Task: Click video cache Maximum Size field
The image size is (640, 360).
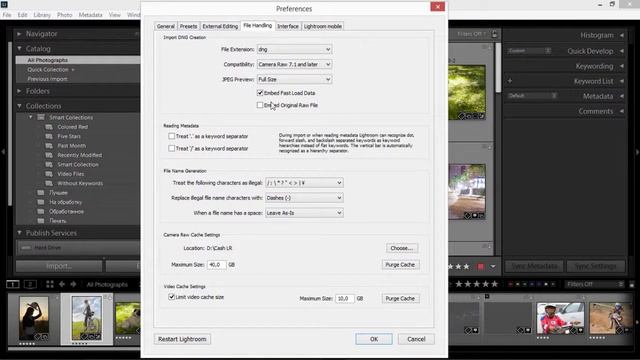Action: click(344, 299)
